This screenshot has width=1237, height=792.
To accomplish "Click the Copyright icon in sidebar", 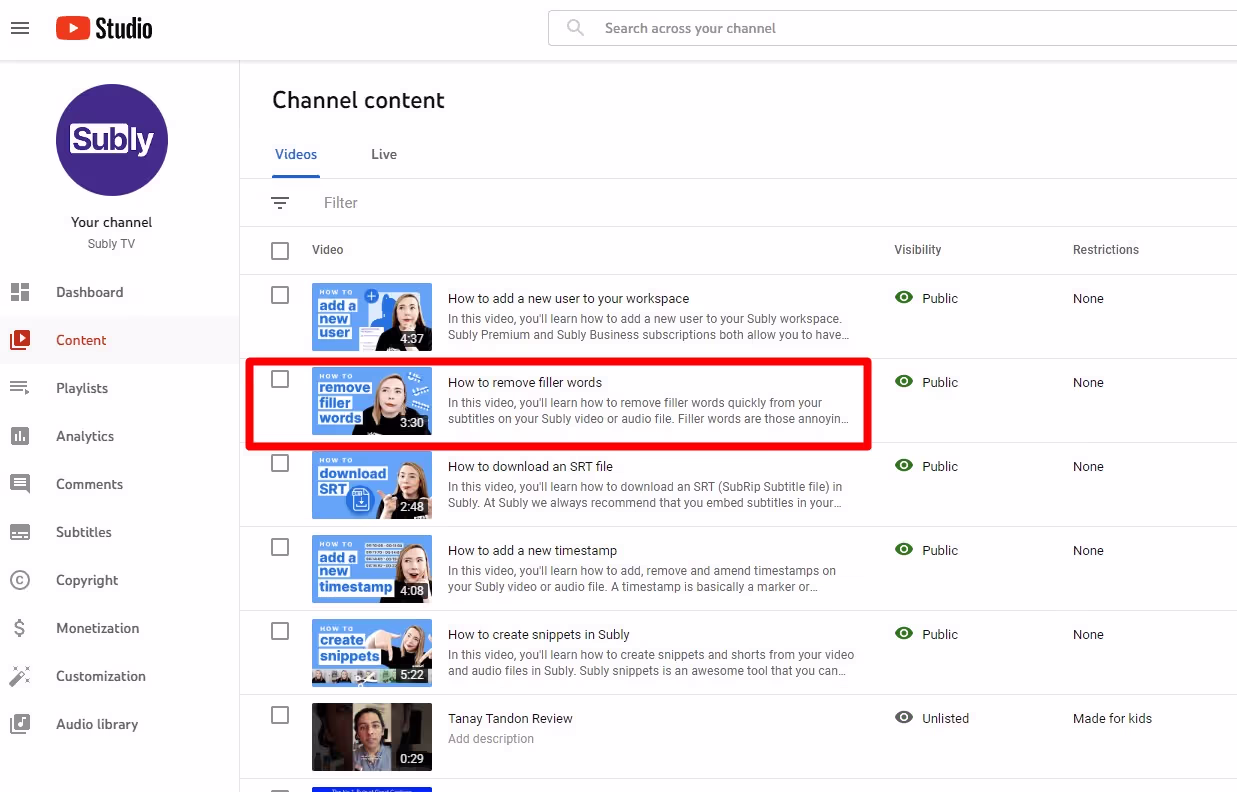I will 20,580.
